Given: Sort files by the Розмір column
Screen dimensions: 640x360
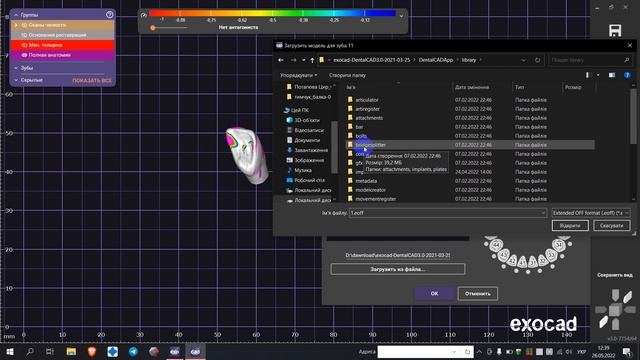Looking at the screenshot, I should 573,87.
